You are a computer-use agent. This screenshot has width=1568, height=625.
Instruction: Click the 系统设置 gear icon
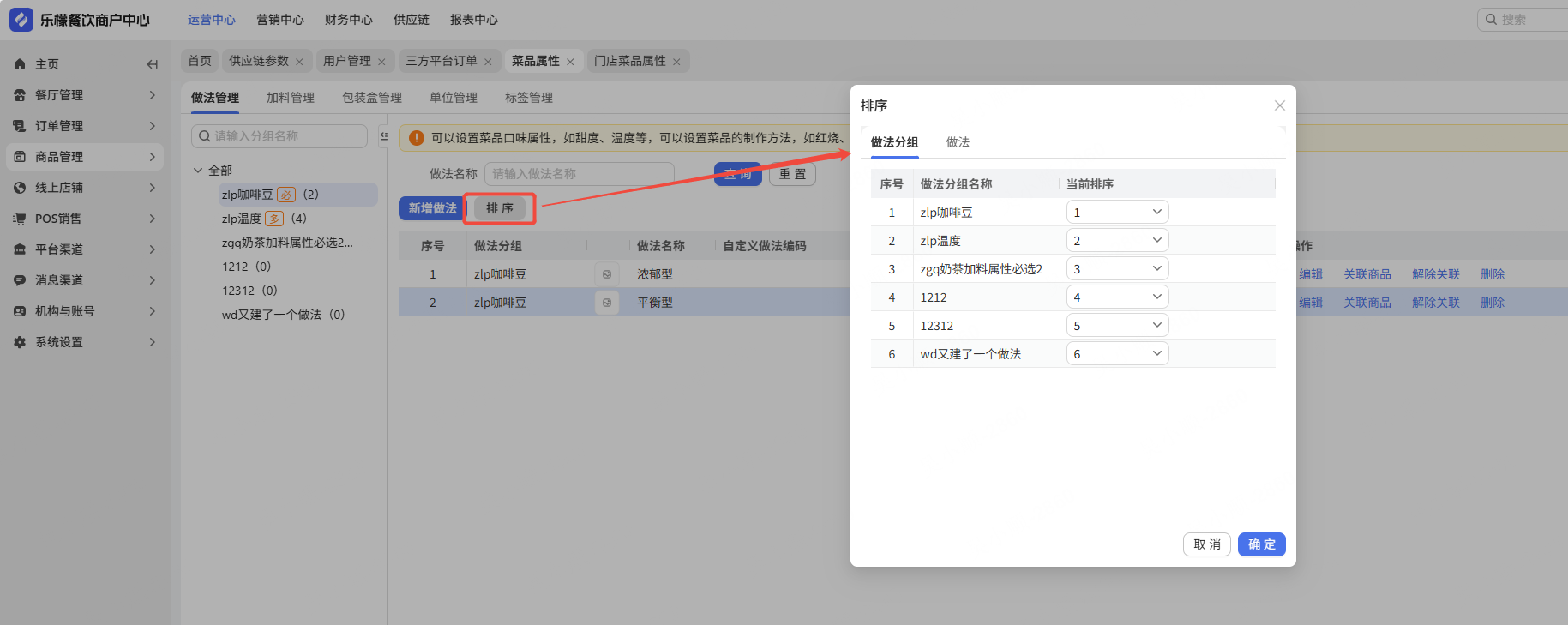pyautogui.click(x=20, y=342)
